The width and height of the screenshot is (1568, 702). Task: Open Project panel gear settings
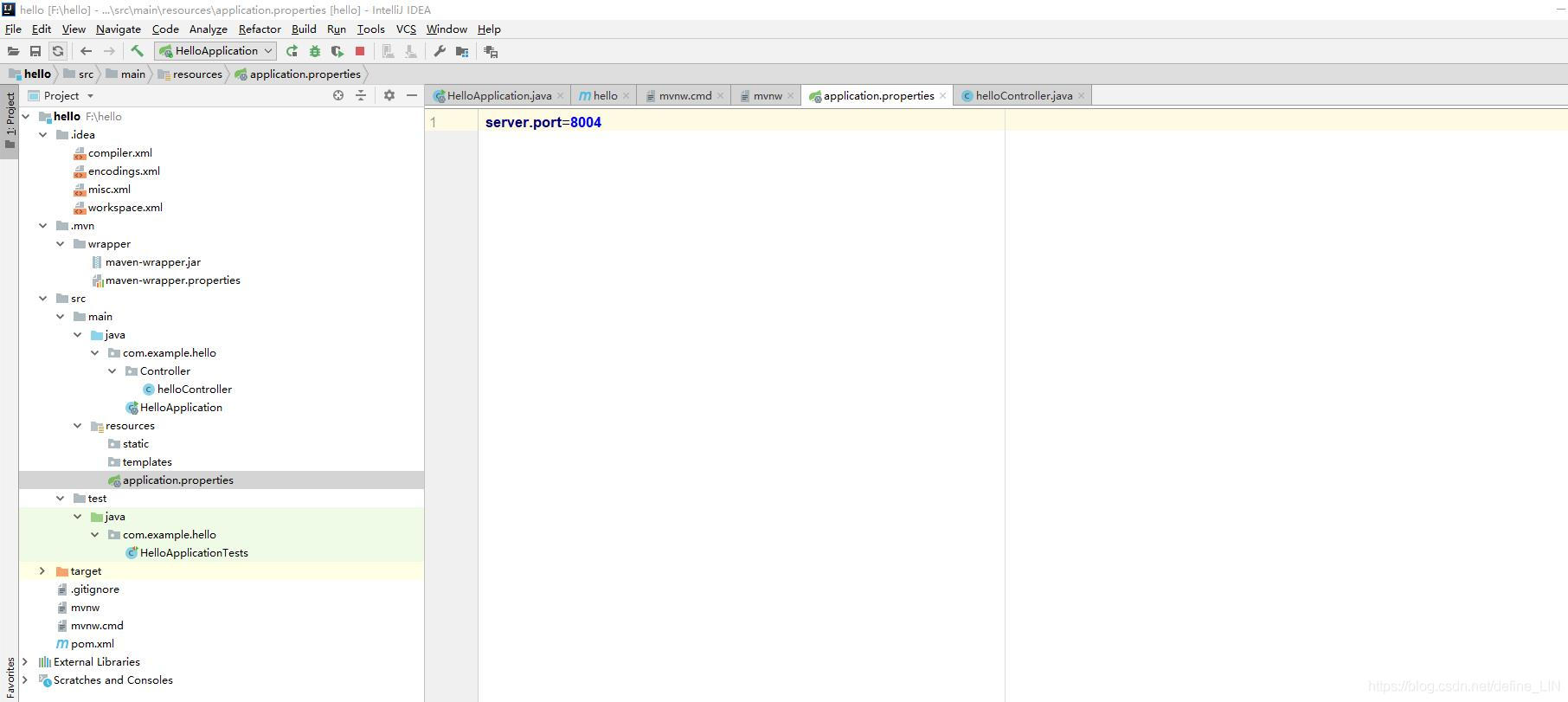pos(389,95)
